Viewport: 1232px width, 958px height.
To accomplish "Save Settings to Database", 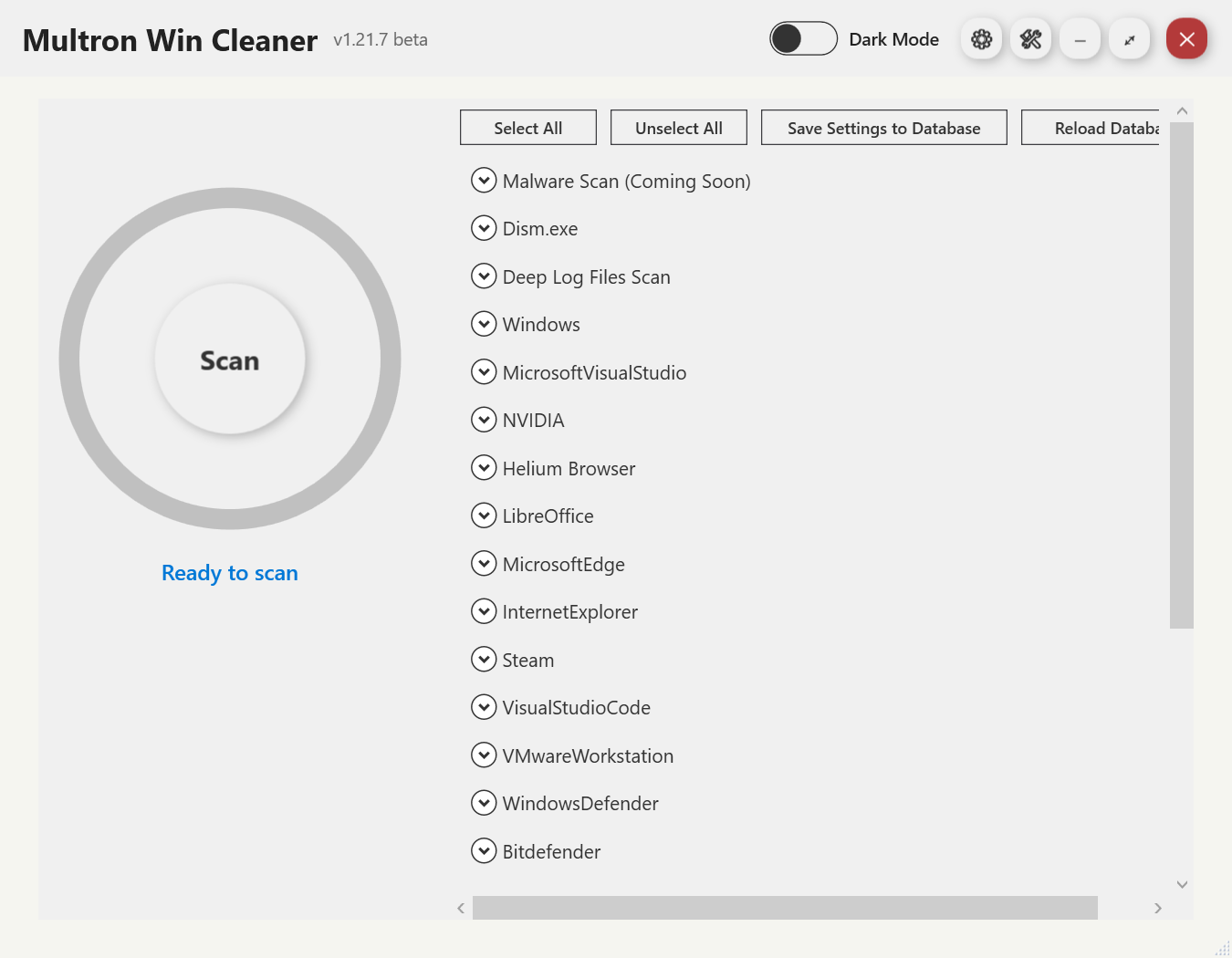I will point(884,128).
